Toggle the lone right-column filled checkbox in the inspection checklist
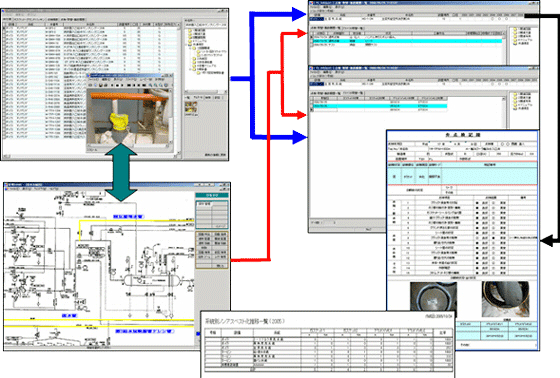This screenshot has height=378, width=560. point(493,238)
